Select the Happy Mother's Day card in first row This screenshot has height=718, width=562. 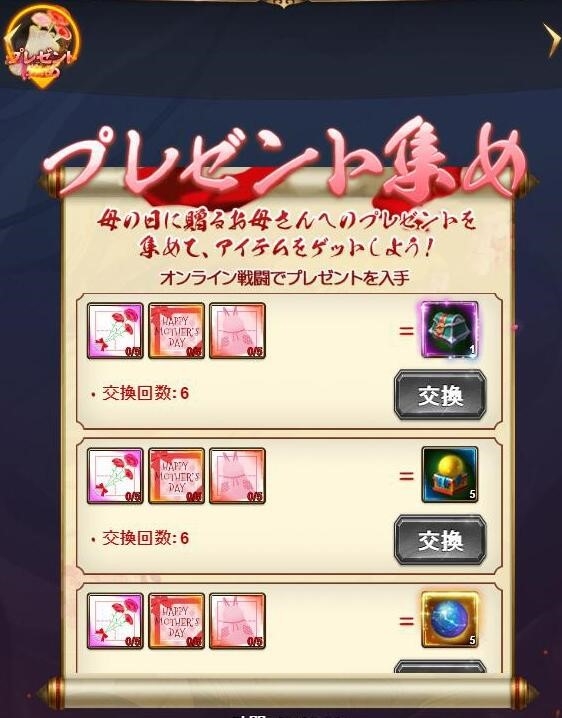(x=176, y=330)
